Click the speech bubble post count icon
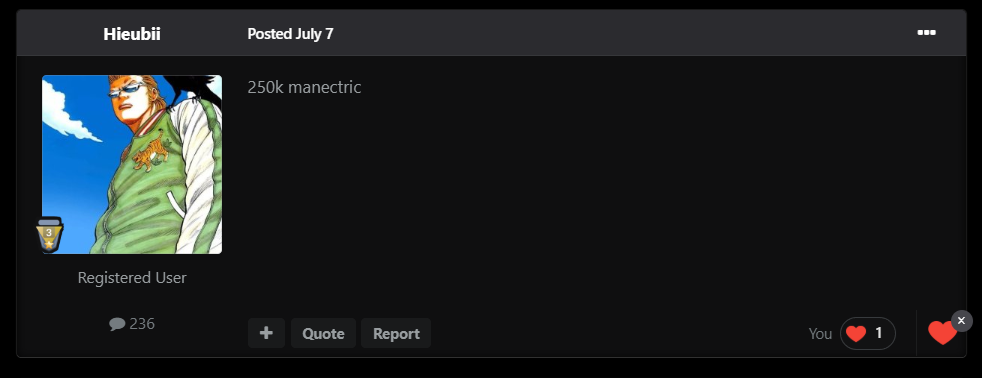Viewport: 982px width, 378px height. [117, 324]
